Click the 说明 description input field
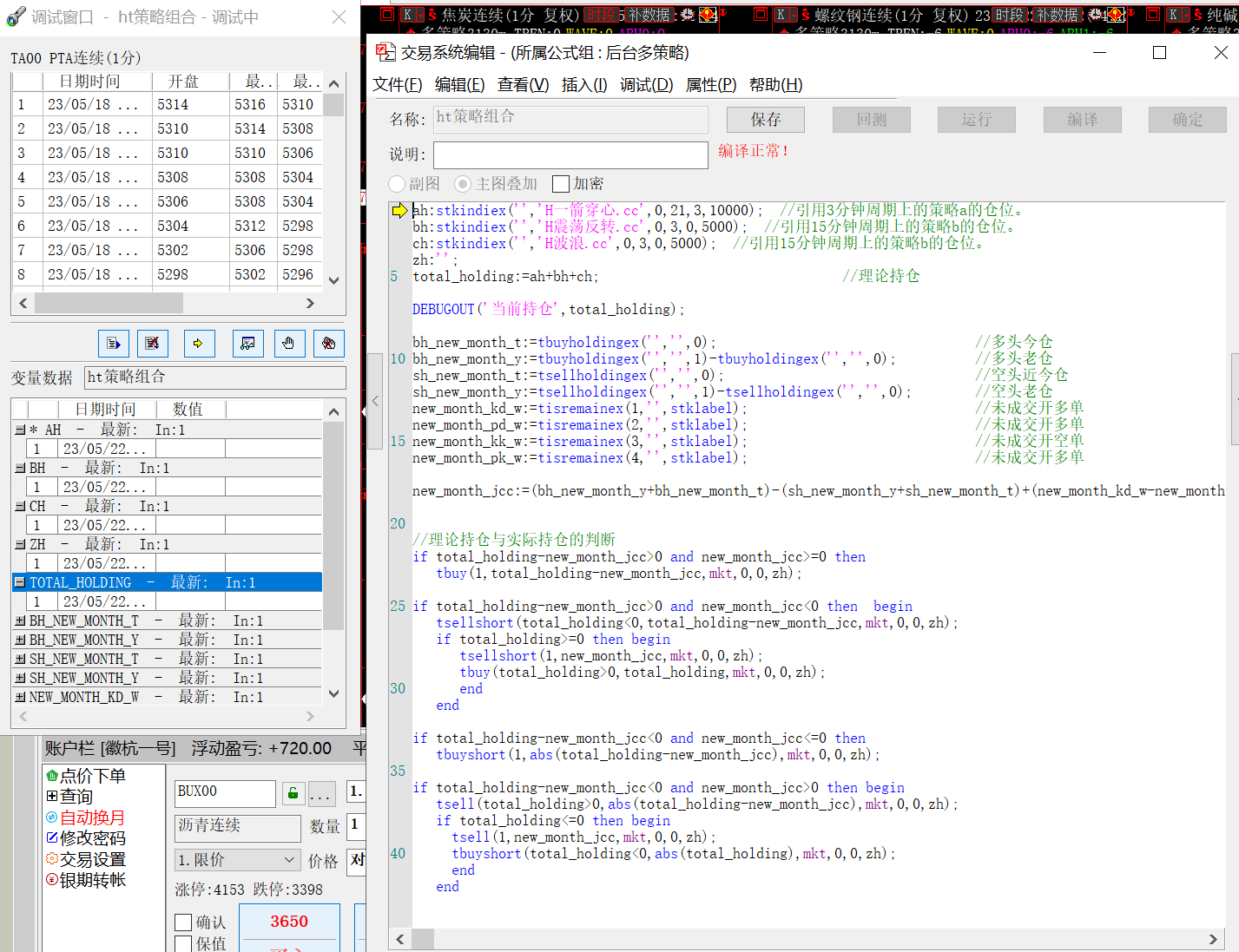Screen dimensions: 1239x952 570,154
